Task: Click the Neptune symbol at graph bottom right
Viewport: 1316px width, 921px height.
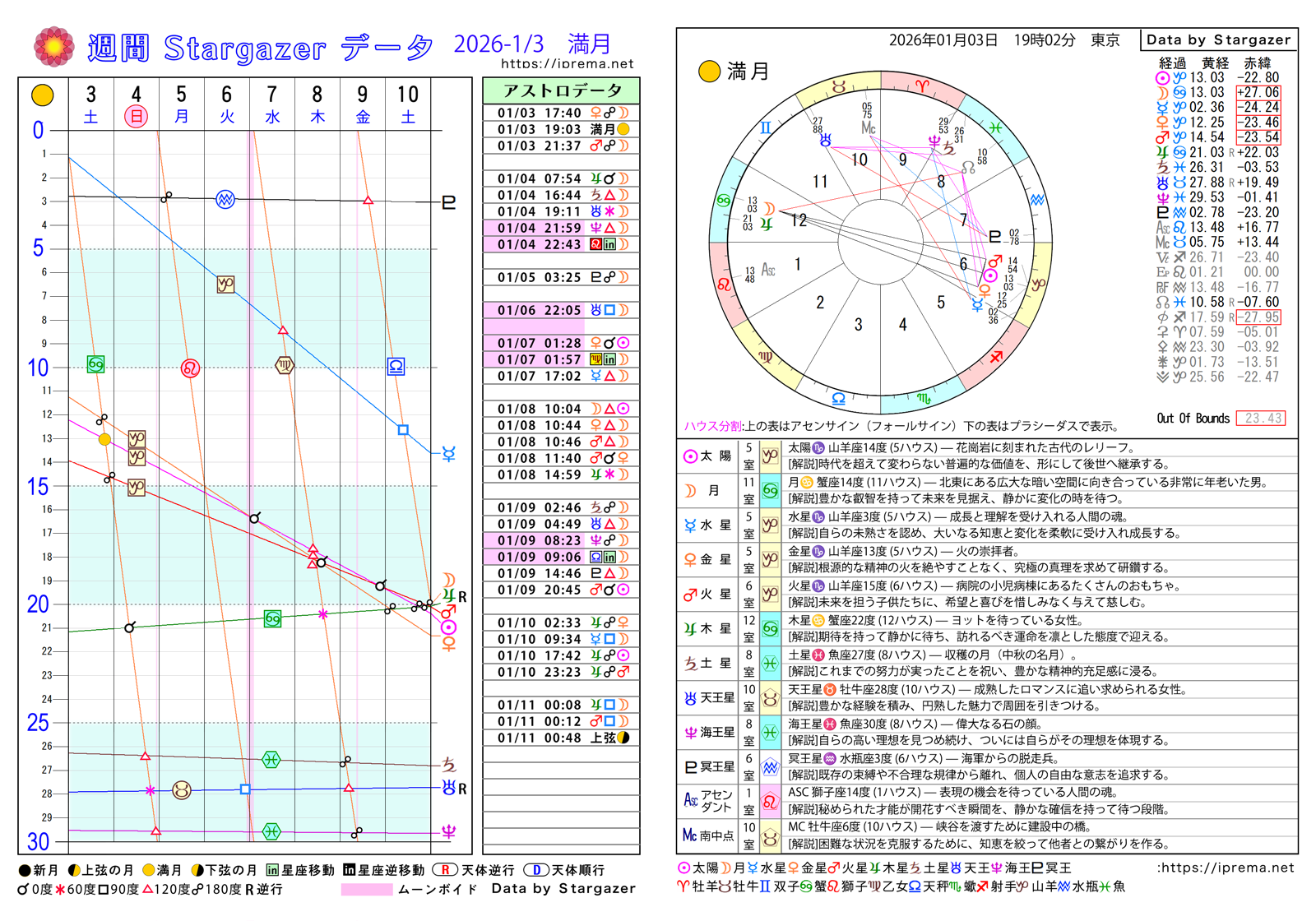Action: [449, 832]
